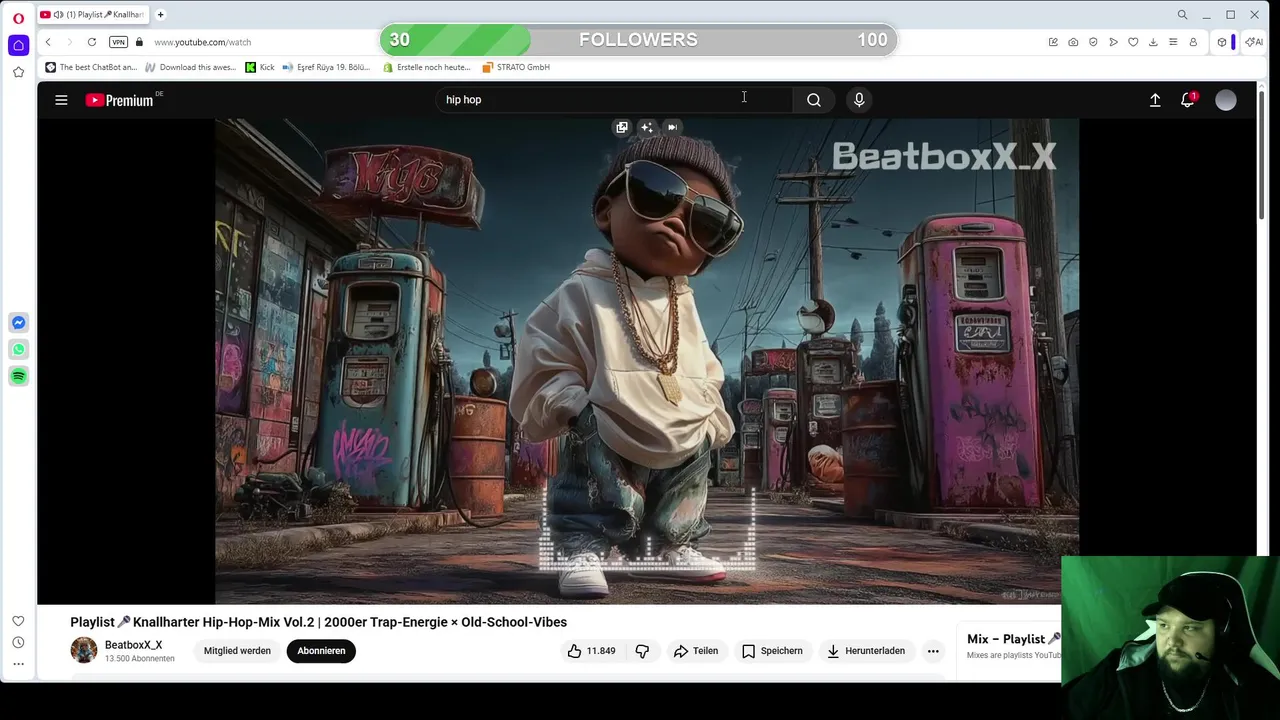
Task: Open the 'Download this awes...' bookmark
Action: 190,67
